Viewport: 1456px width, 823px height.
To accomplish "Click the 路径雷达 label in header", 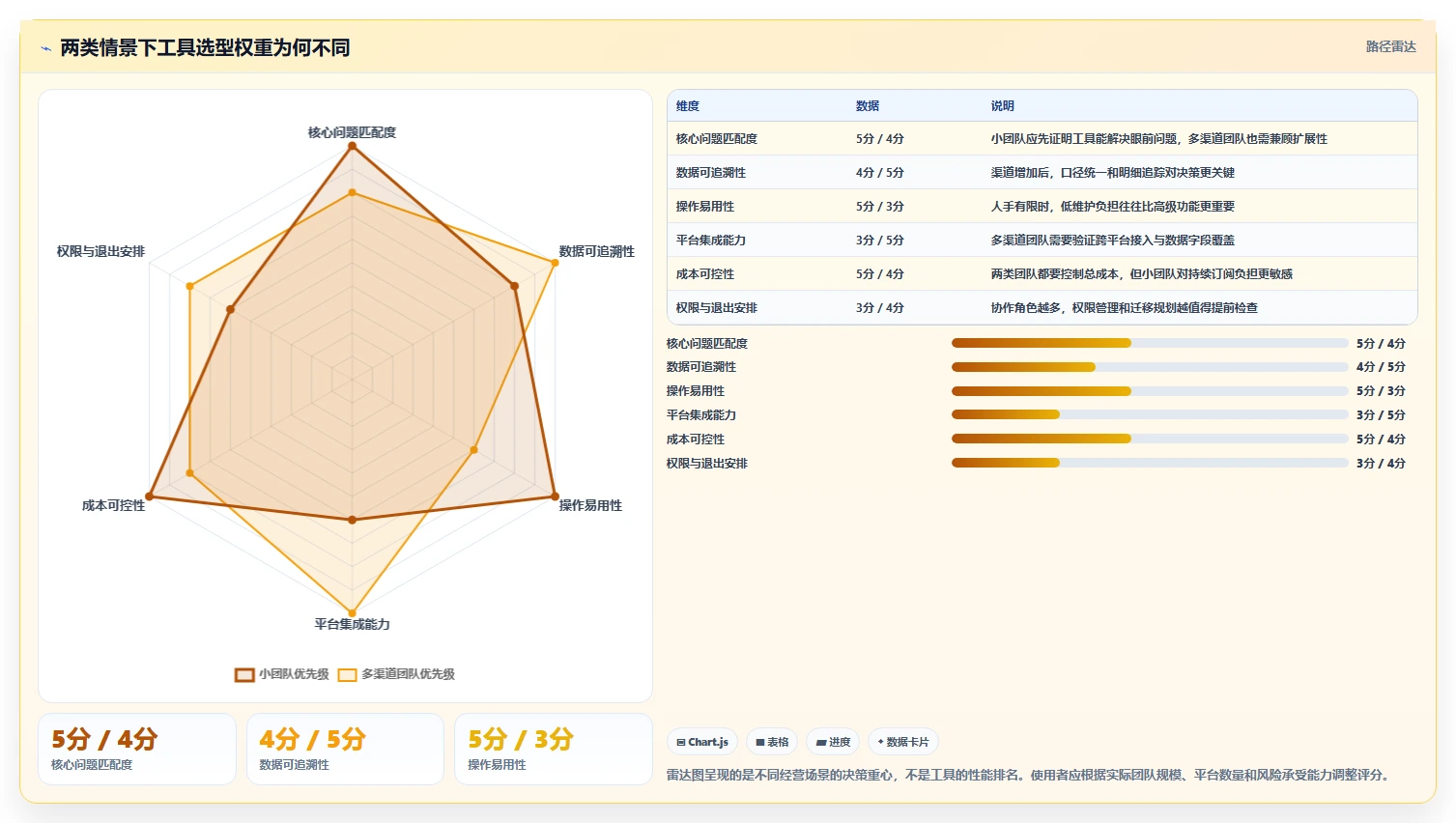I will pos(1390,47).
